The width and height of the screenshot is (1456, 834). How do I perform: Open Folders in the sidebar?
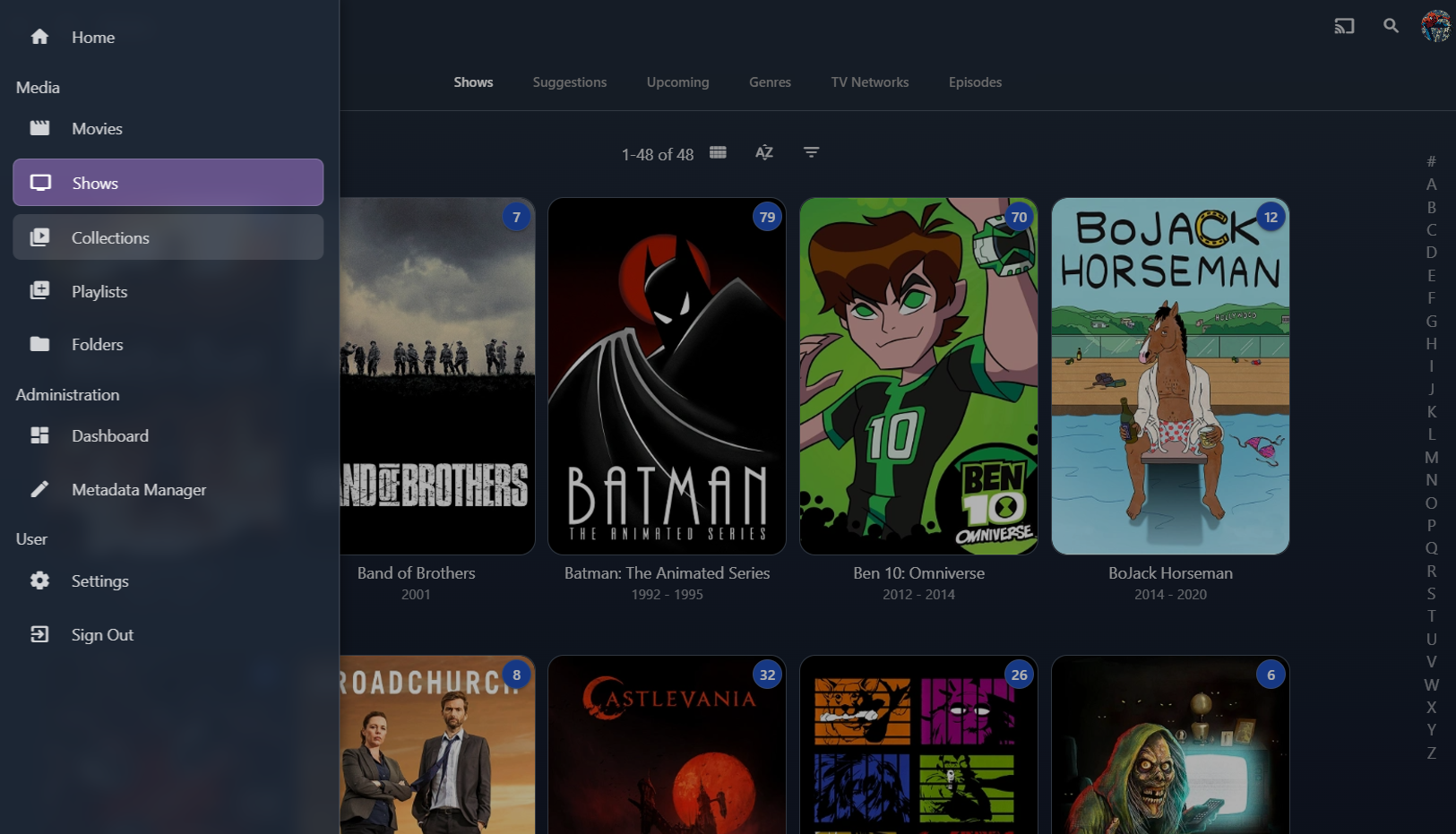tap(97, 344)
